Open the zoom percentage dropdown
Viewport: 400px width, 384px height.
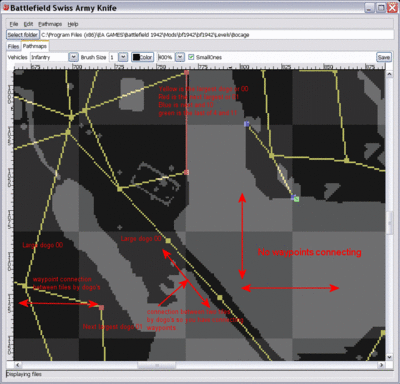[180, 57]
